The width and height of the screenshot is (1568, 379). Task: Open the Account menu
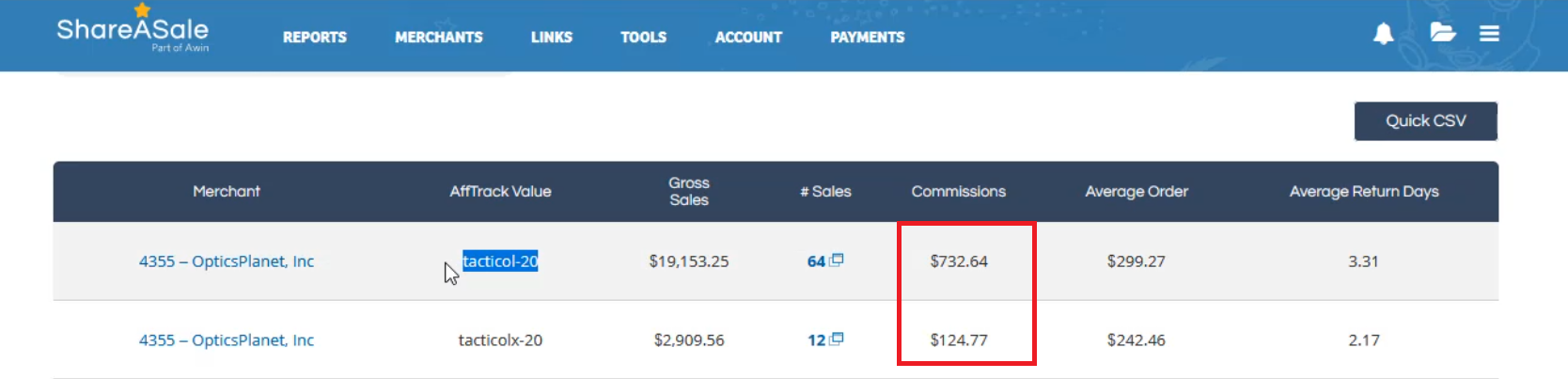[748, 38]
